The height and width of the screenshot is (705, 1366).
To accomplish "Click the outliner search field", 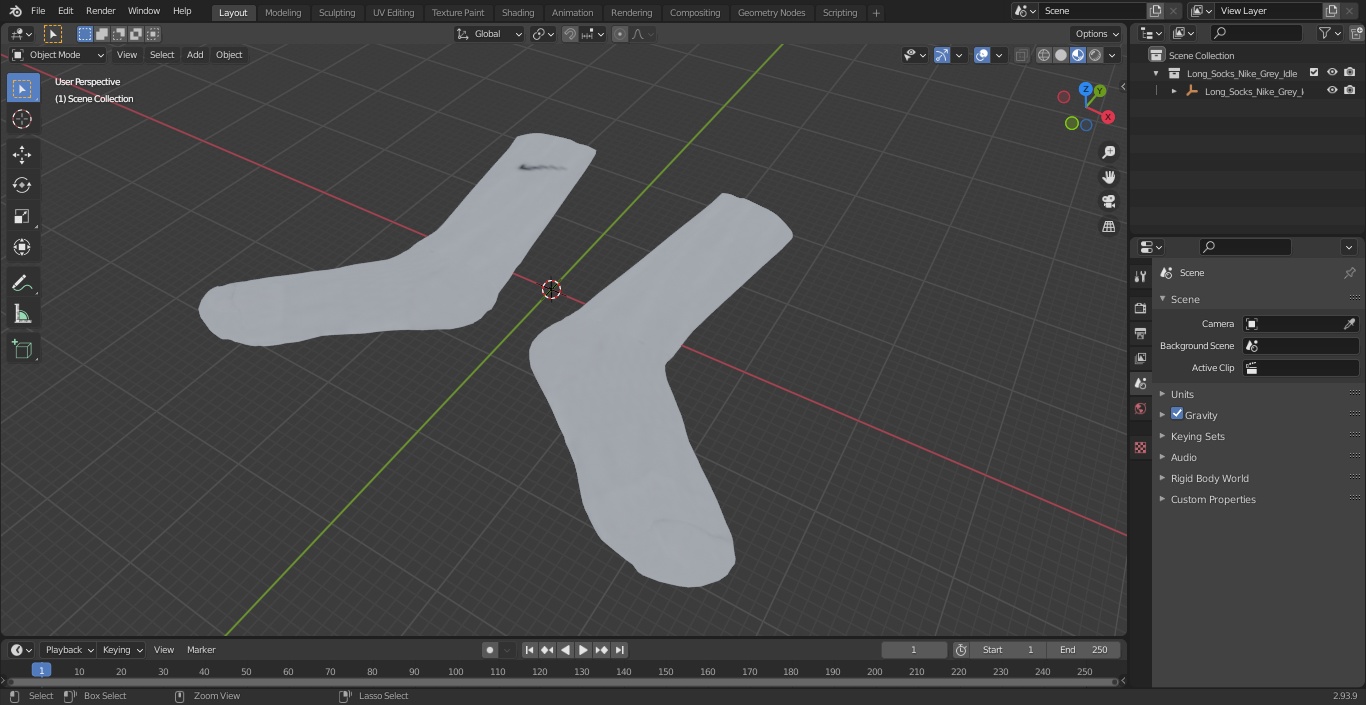I will coord(1255,33).
